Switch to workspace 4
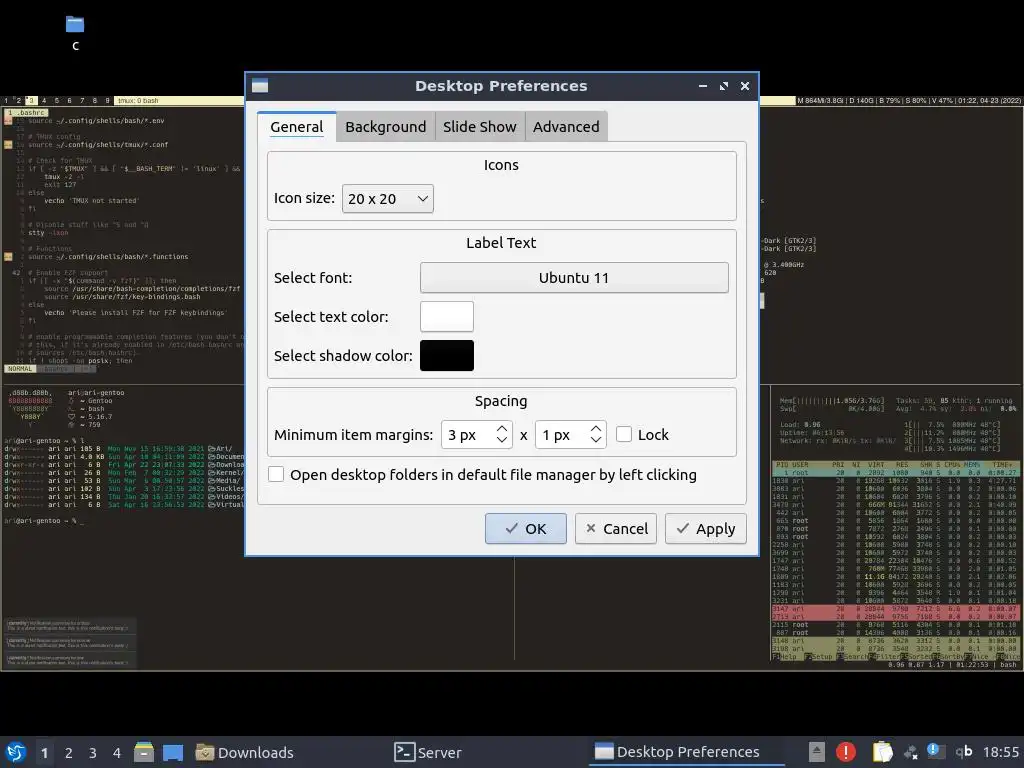 click(117, 753)
